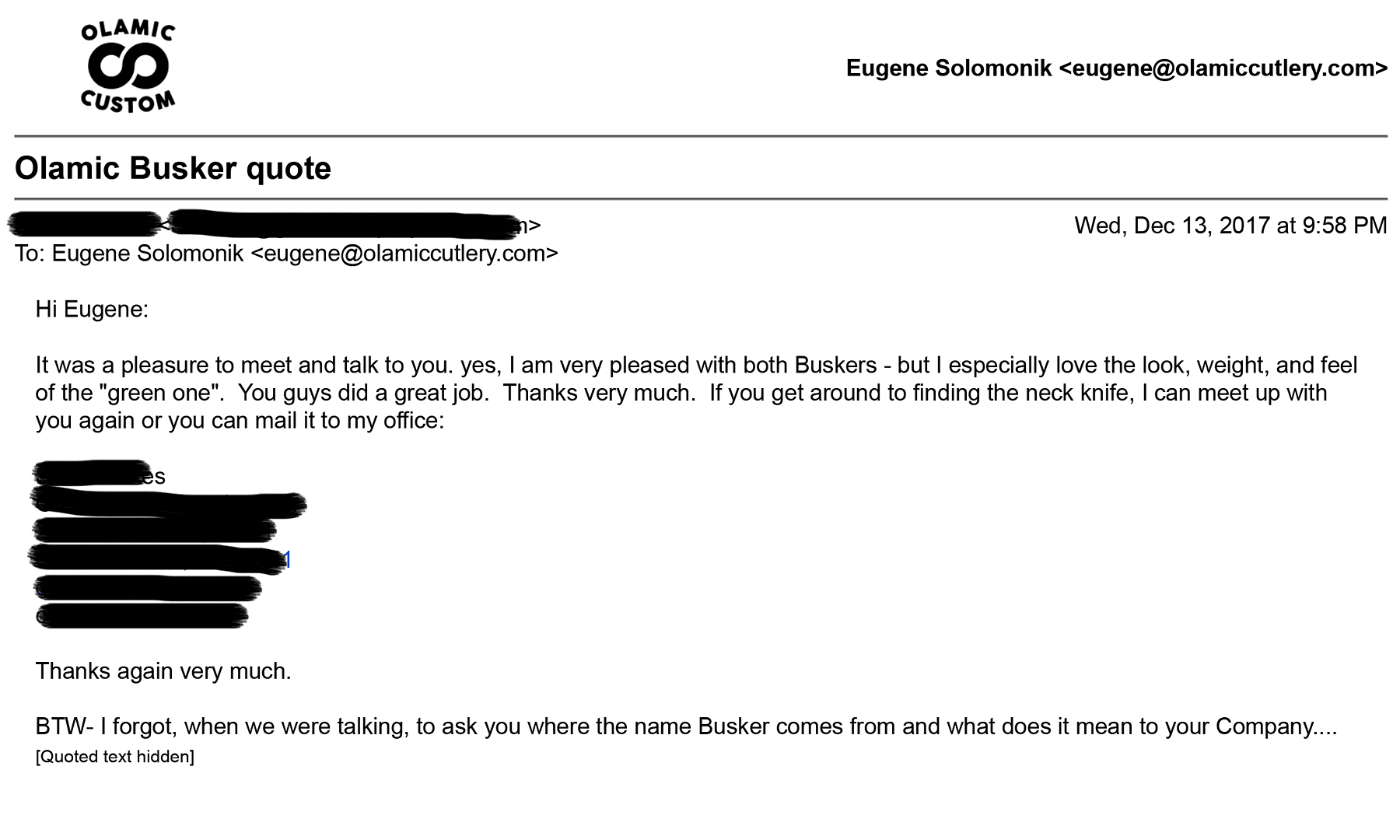Click the "Hi Eugene:" greeting
The image size is (1400, 840).
pyautogui.click(x=92, y=310)
